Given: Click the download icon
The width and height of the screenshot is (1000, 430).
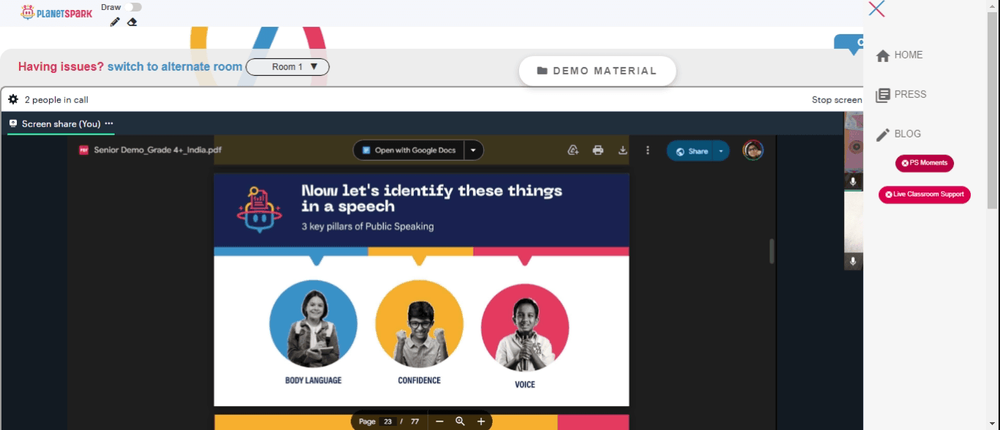Looking at the screenshot, I should [622, 151].
